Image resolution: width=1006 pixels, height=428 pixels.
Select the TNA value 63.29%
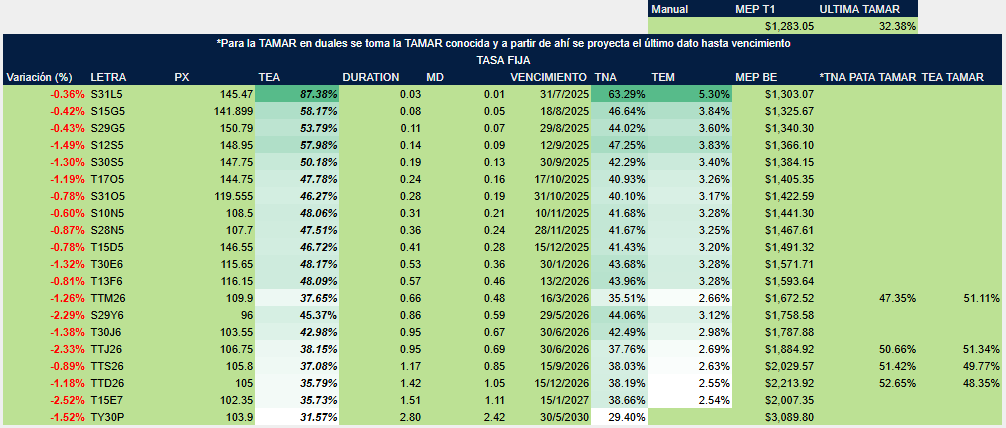(x=618, y=94)
